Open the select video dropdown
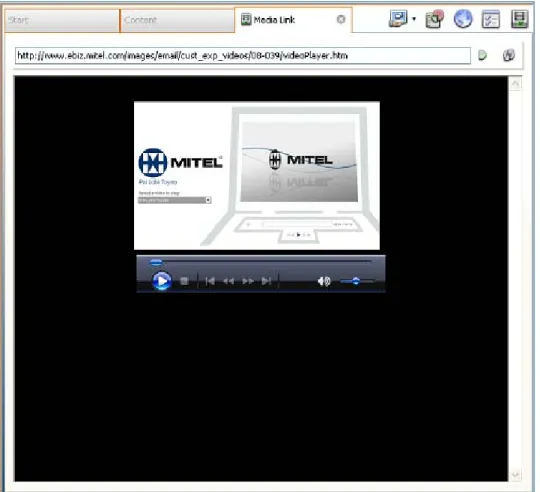The image size is (540, 492). (174, 200)
